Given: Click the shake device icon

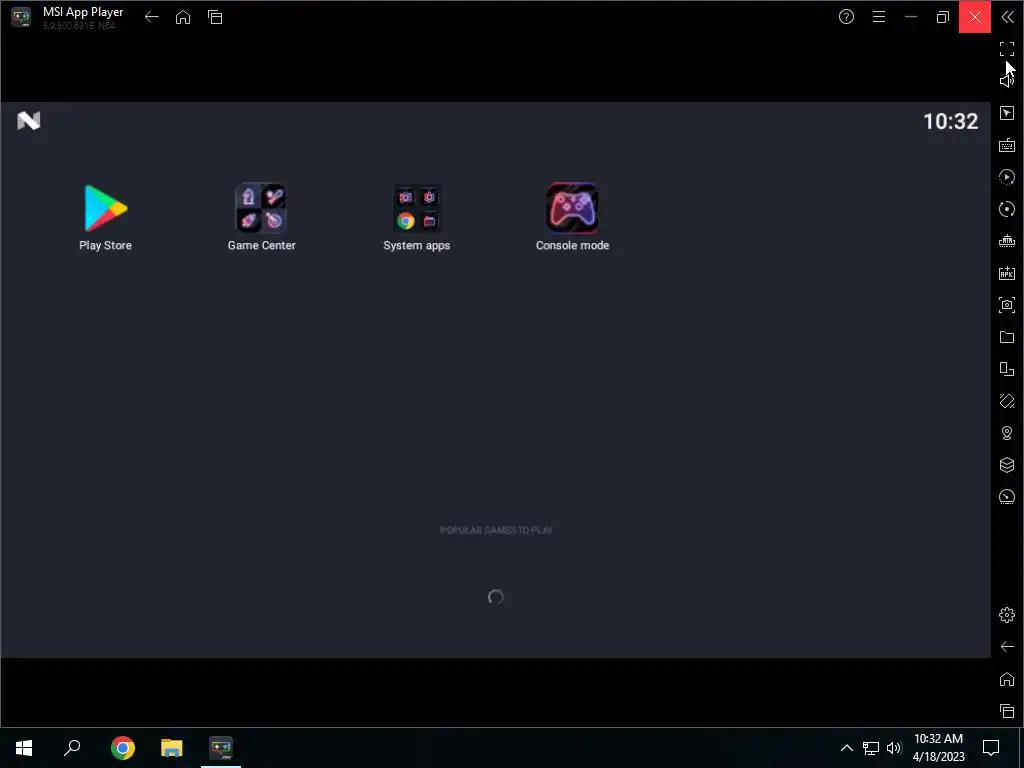Looking at the screenshot, I should 1007,401.
